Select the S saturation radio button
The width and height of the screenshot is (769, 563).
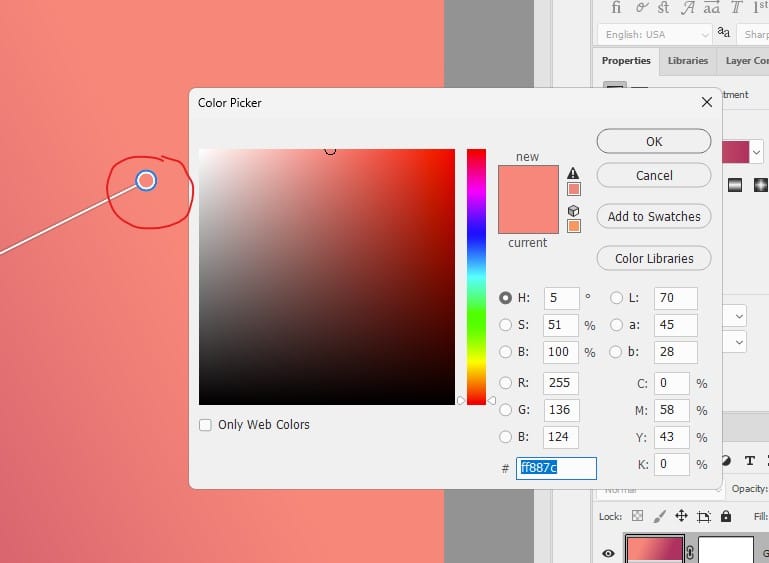[505, 325]
